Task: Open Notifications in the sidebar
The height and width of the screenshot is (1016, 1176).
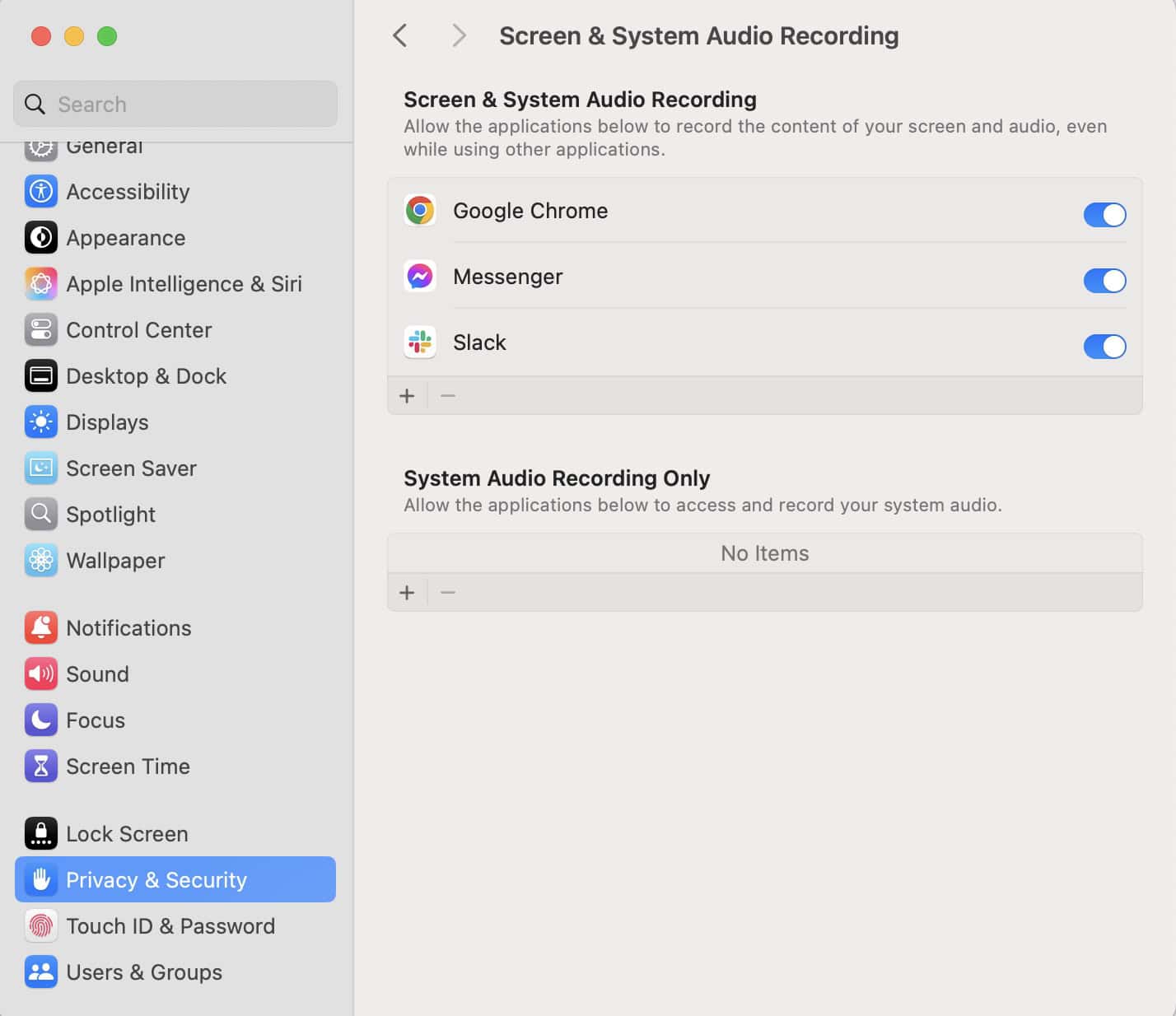Action: (x=128, y=628)
